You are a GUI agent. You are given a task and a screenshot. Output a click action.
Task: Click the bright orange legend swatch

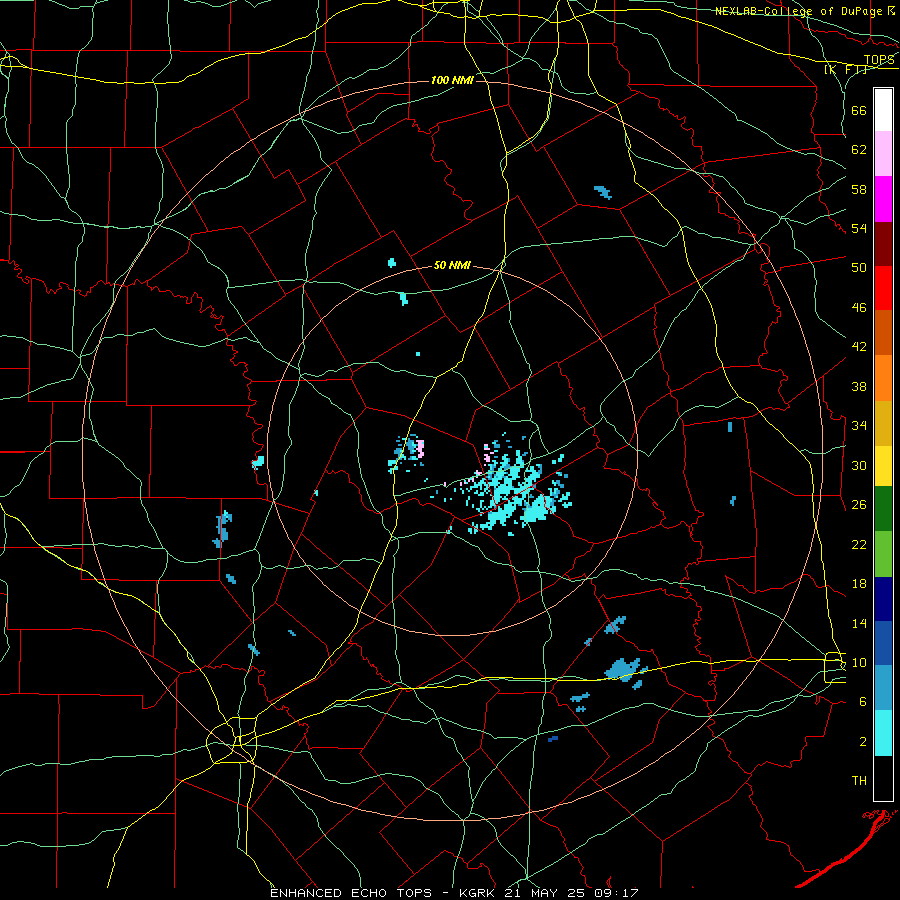883,378
